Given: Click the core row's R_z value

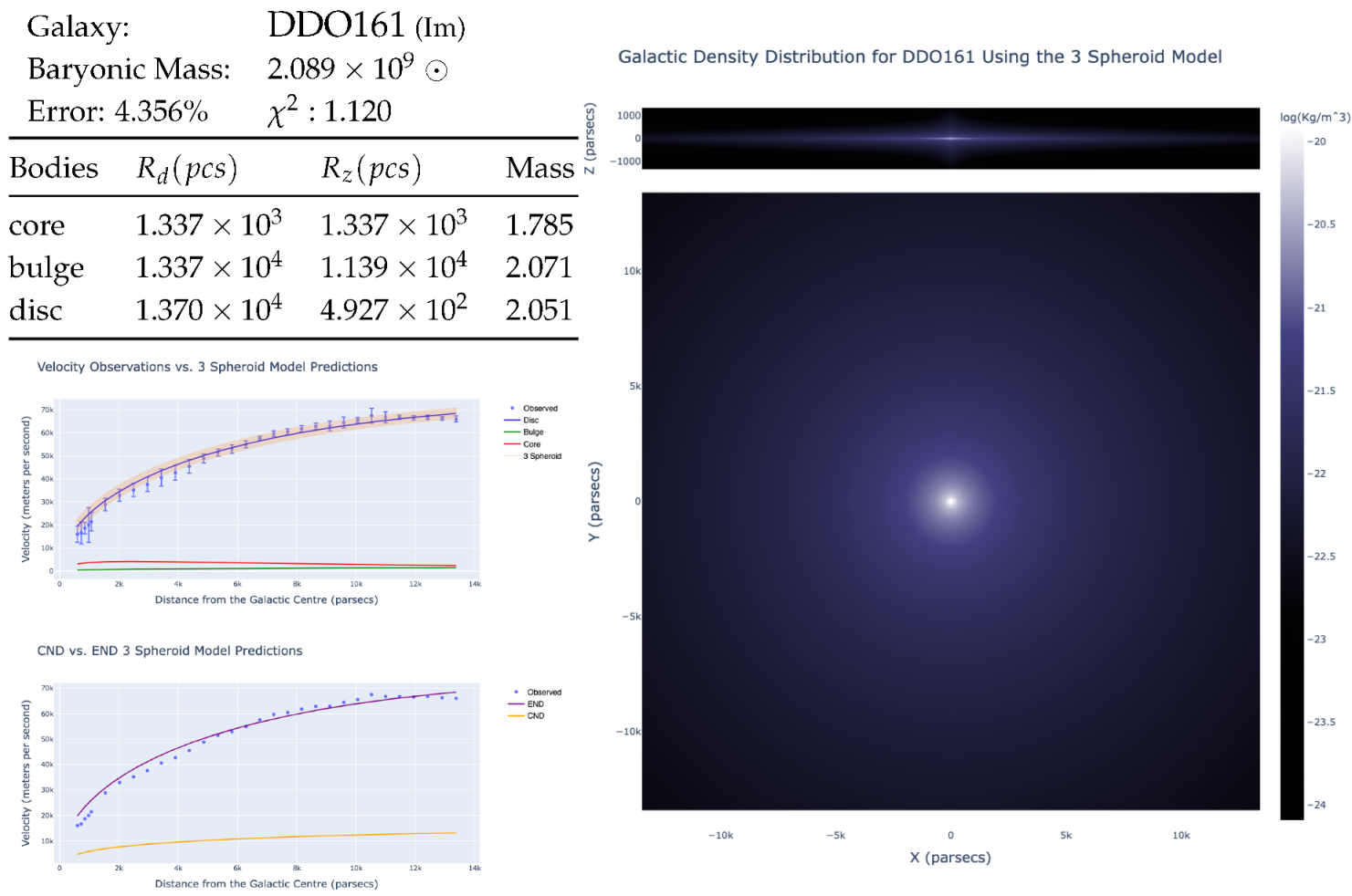Looking at the screenshot, I should click(393, 224).
